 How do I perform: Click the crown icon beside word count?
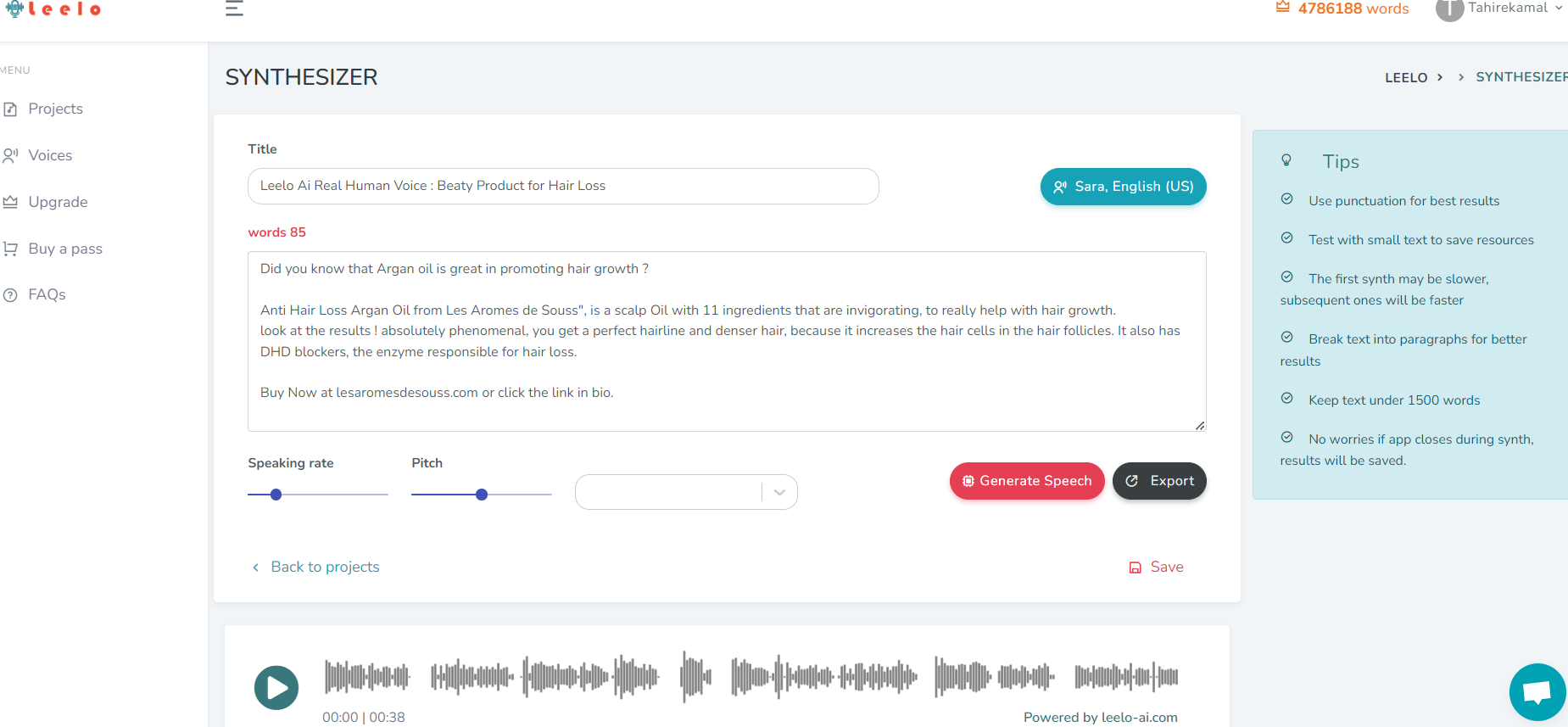(1283, 8)
